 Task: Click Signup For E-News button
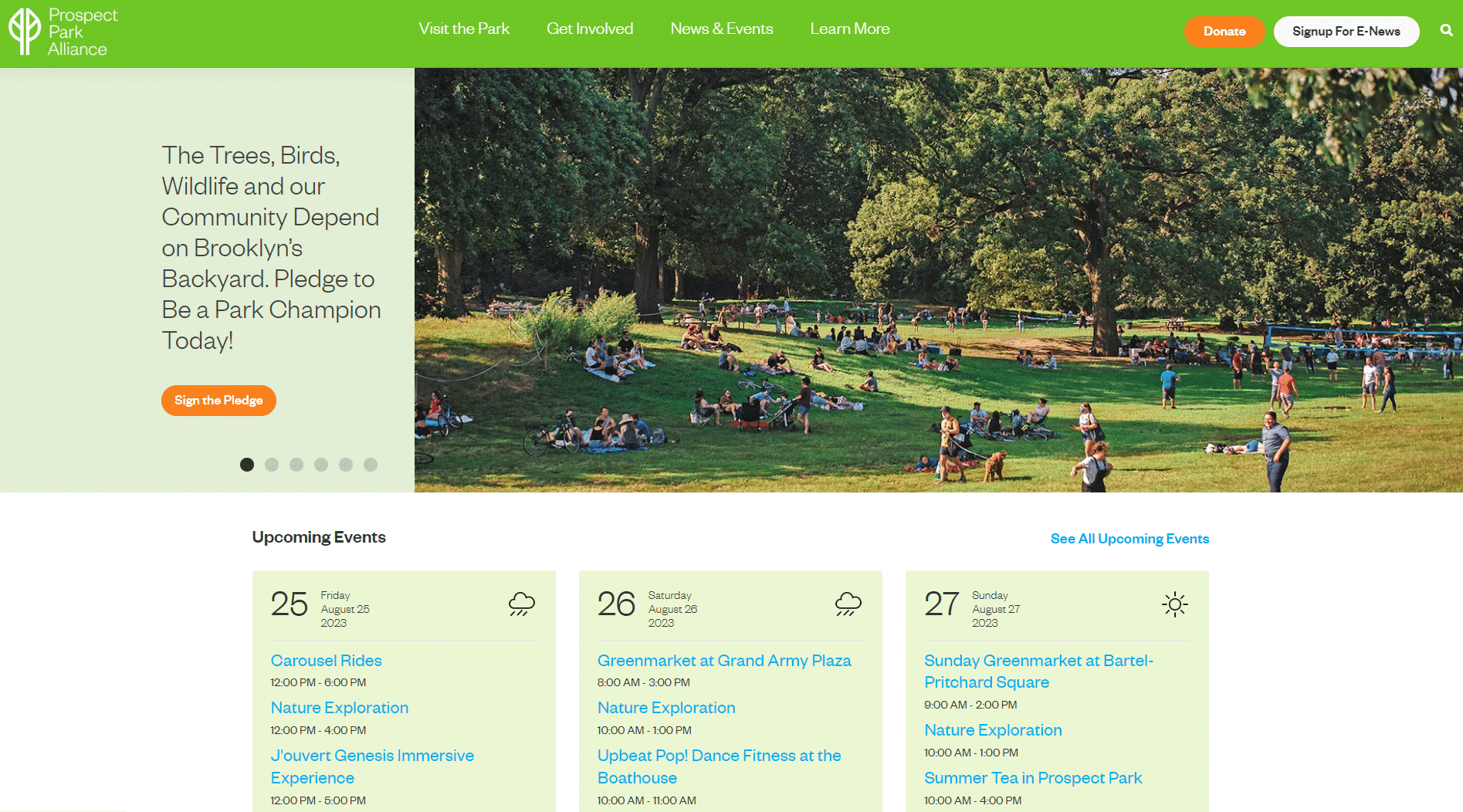[1346, 32]
